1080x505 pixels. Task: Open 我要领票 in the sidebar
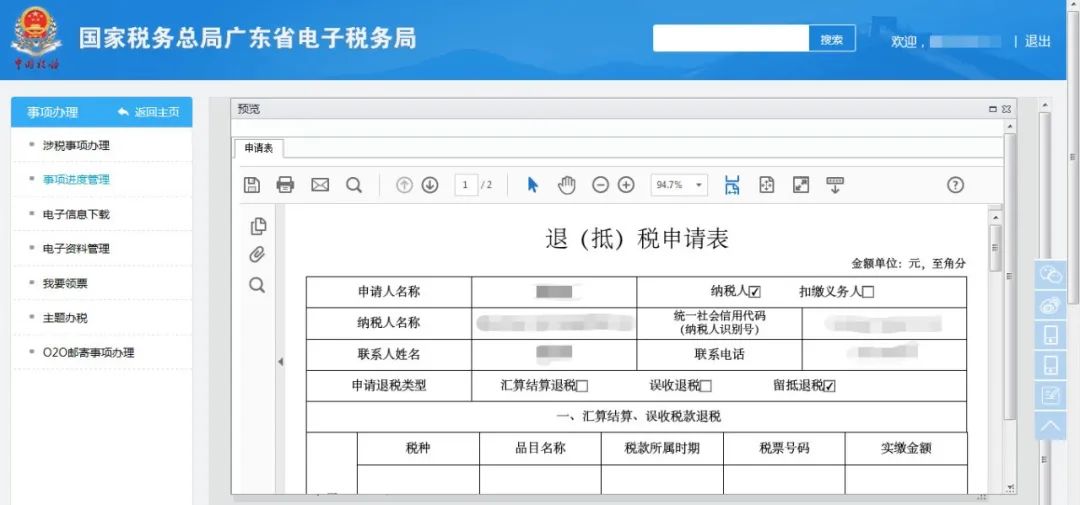coord(65,283)
